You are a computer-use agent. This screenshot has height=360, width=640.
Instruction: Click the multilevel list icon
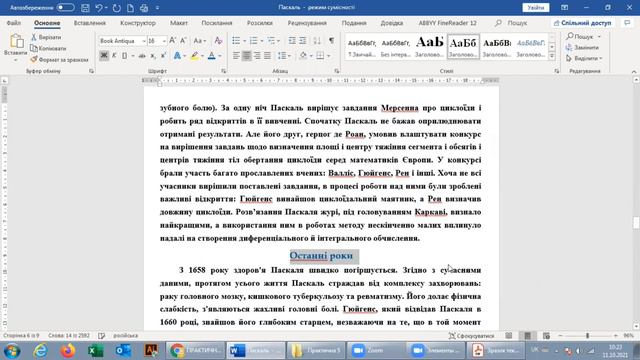coord(271,40)
